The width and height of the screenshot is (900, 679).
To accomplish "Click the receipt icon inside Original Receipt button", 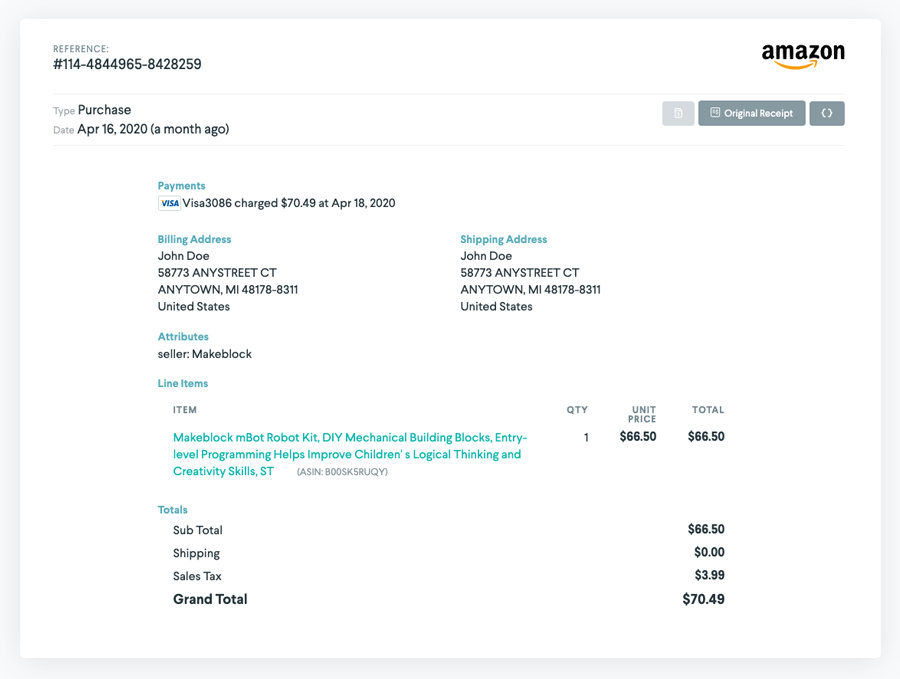I will click(x=712, y=113).
